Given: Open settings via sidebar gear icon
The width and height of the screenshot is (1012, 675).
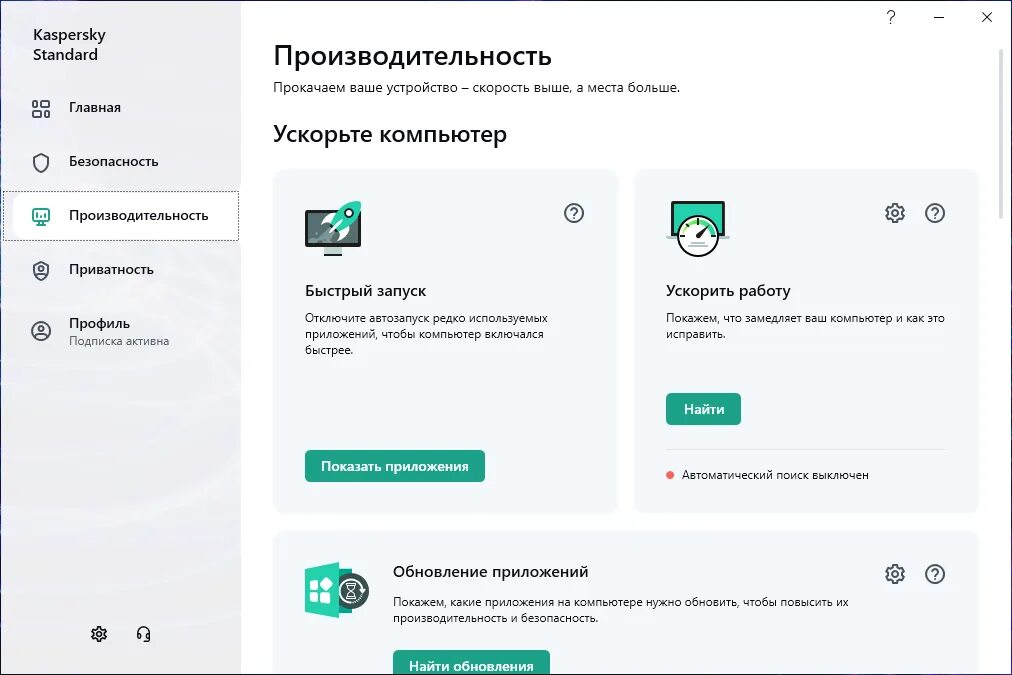Looking at the screenshot, I should (99, 634).
